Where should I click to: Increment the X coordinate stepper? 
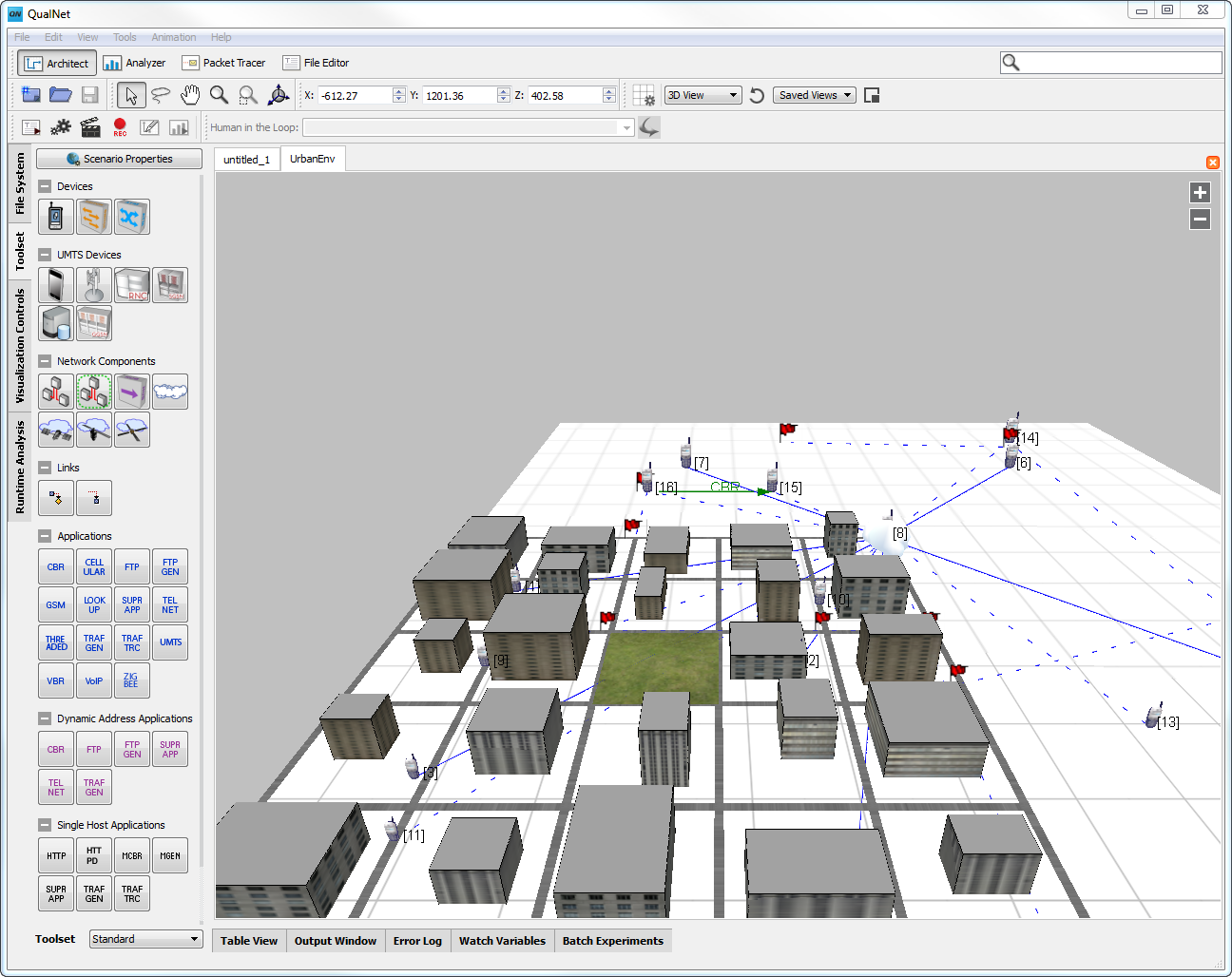399,91
